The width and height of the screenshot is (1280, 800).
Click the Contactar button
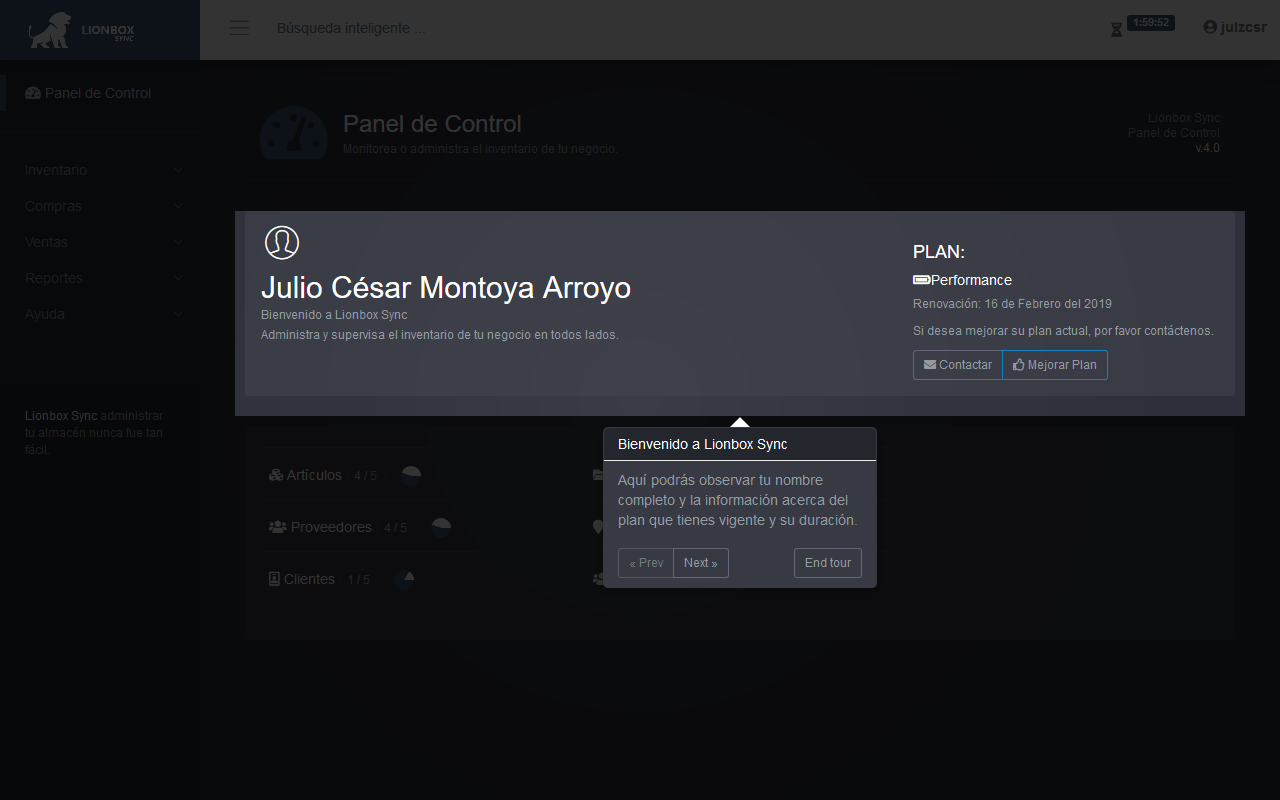958,365
